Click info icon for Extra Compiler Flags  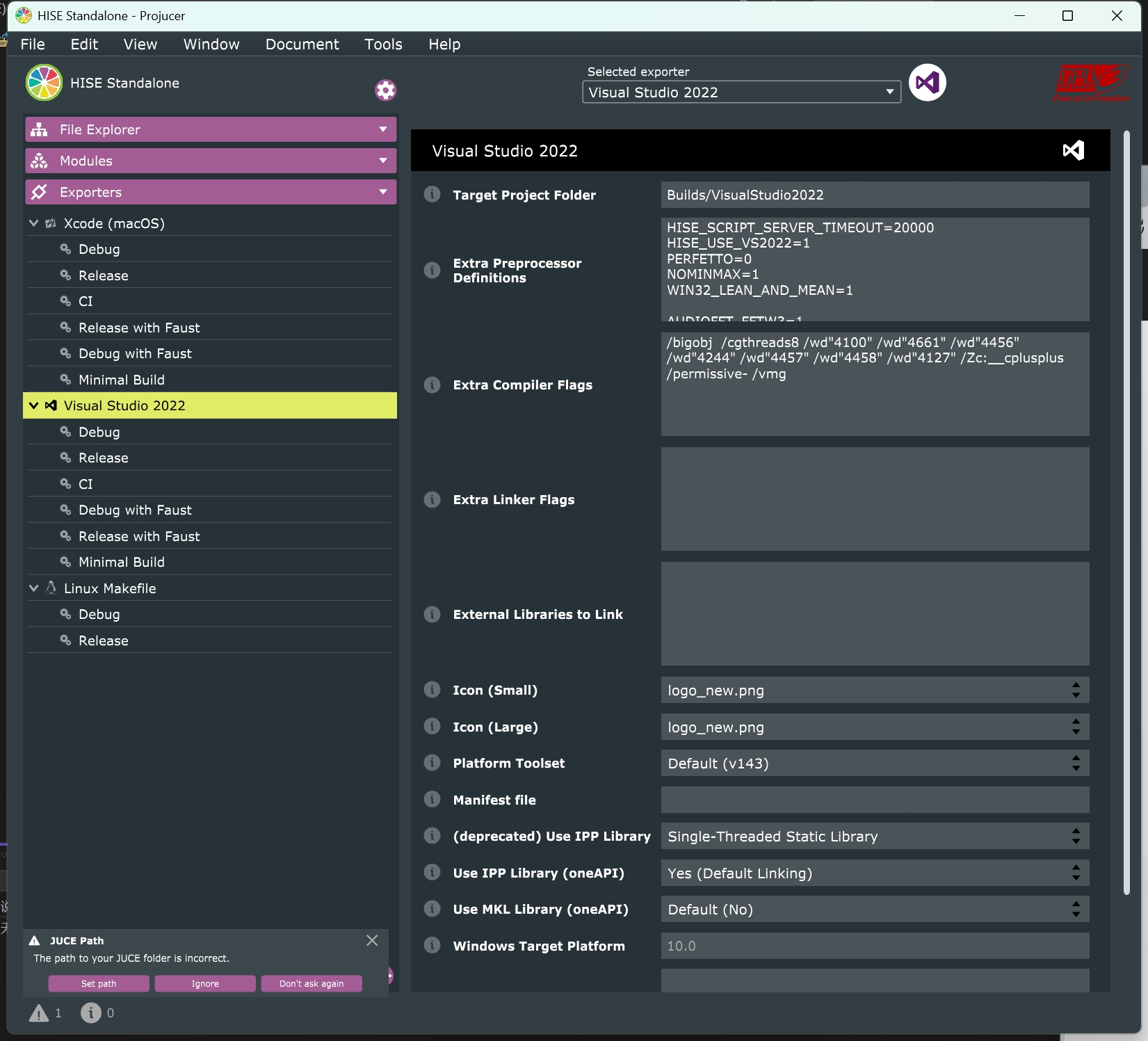point(432,385)
